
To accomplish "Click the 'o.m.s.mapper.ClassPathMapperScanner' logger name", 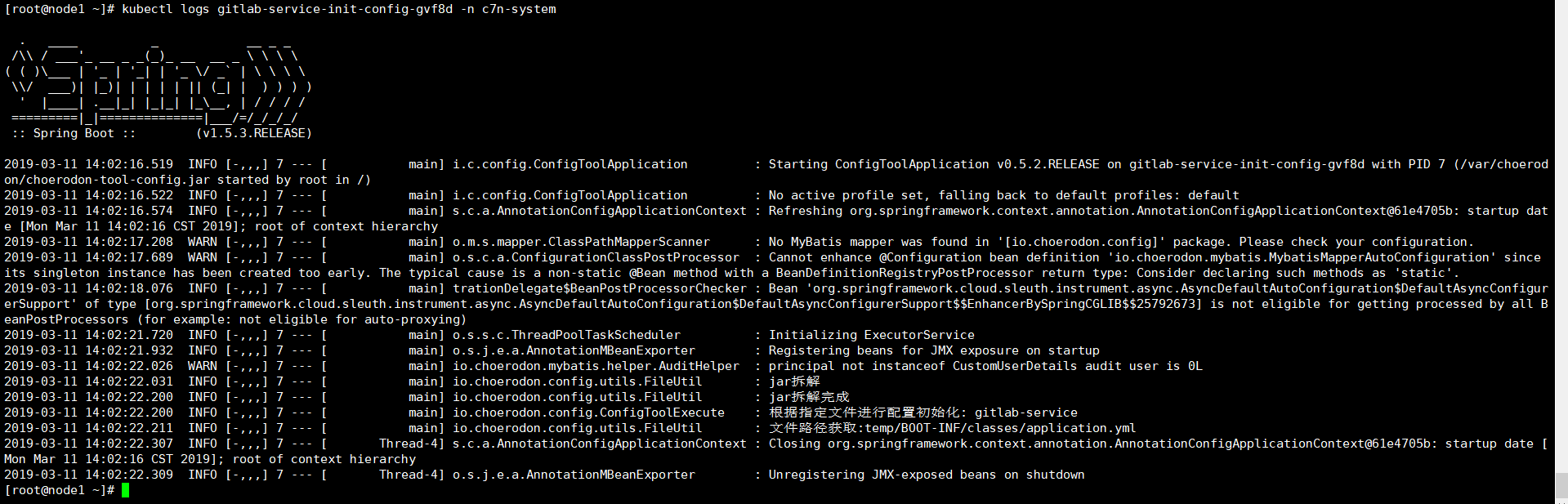I will tap(581, 242).
